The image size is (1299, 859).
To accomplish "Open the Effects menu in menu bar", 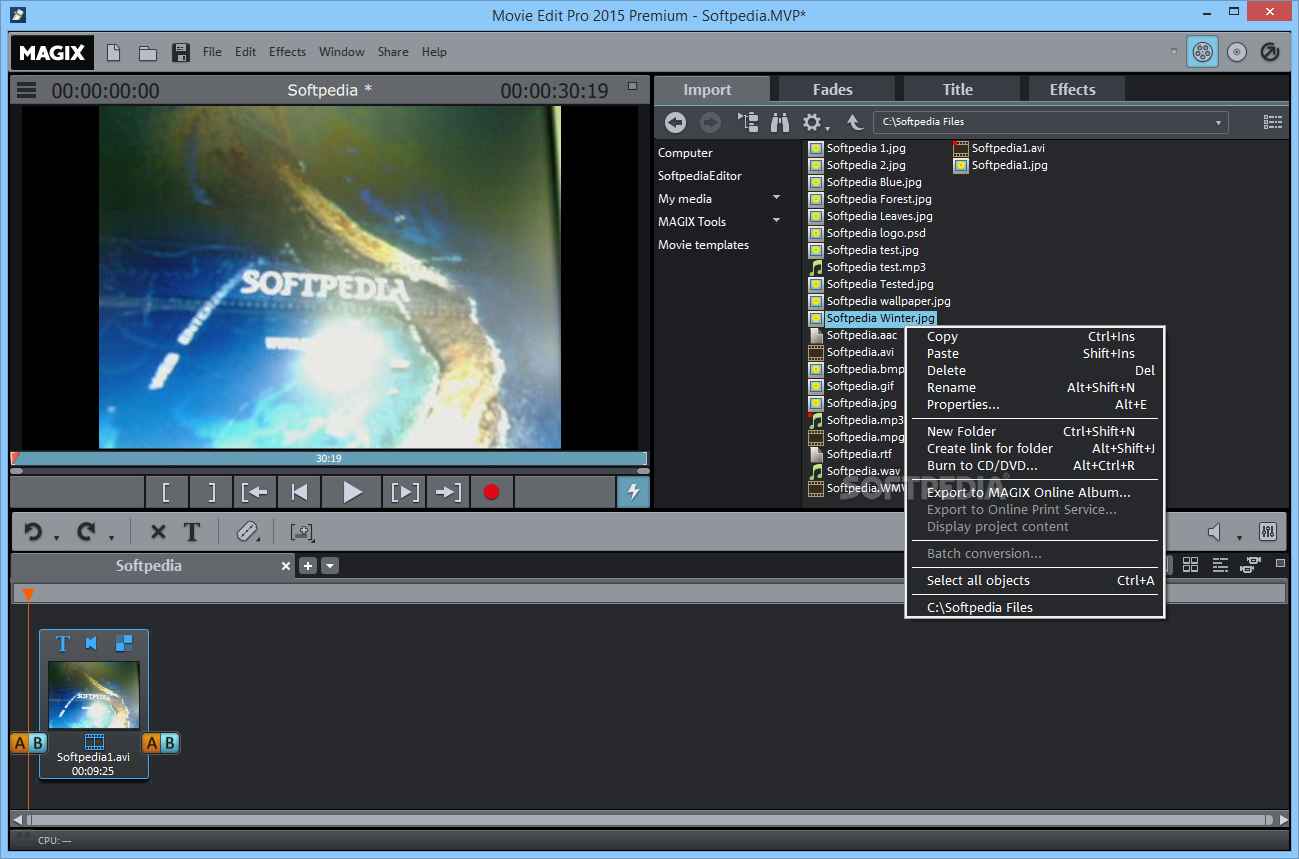I will [287, 52].
